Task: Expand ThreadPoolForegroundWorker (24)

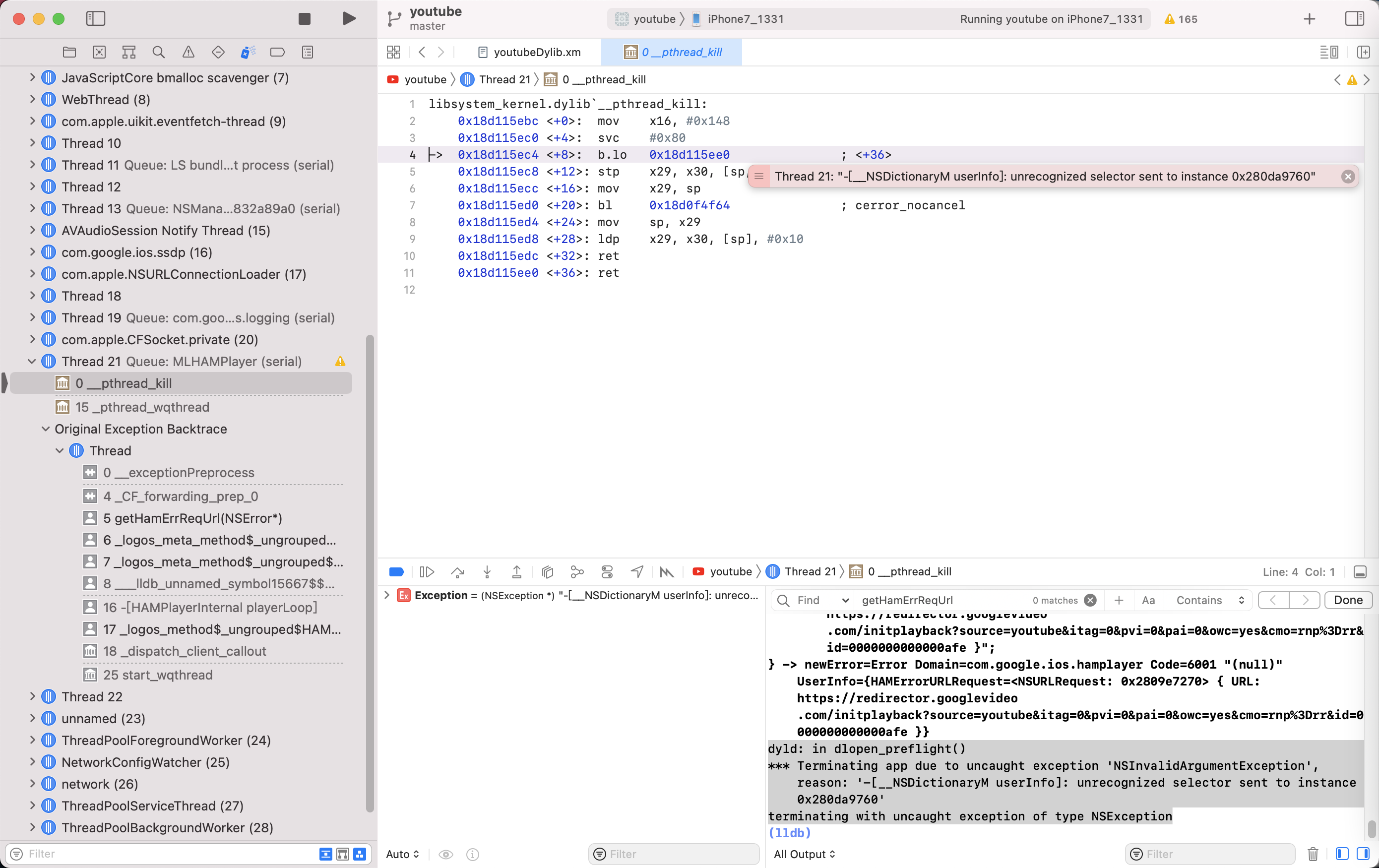Action: (32, 740)
